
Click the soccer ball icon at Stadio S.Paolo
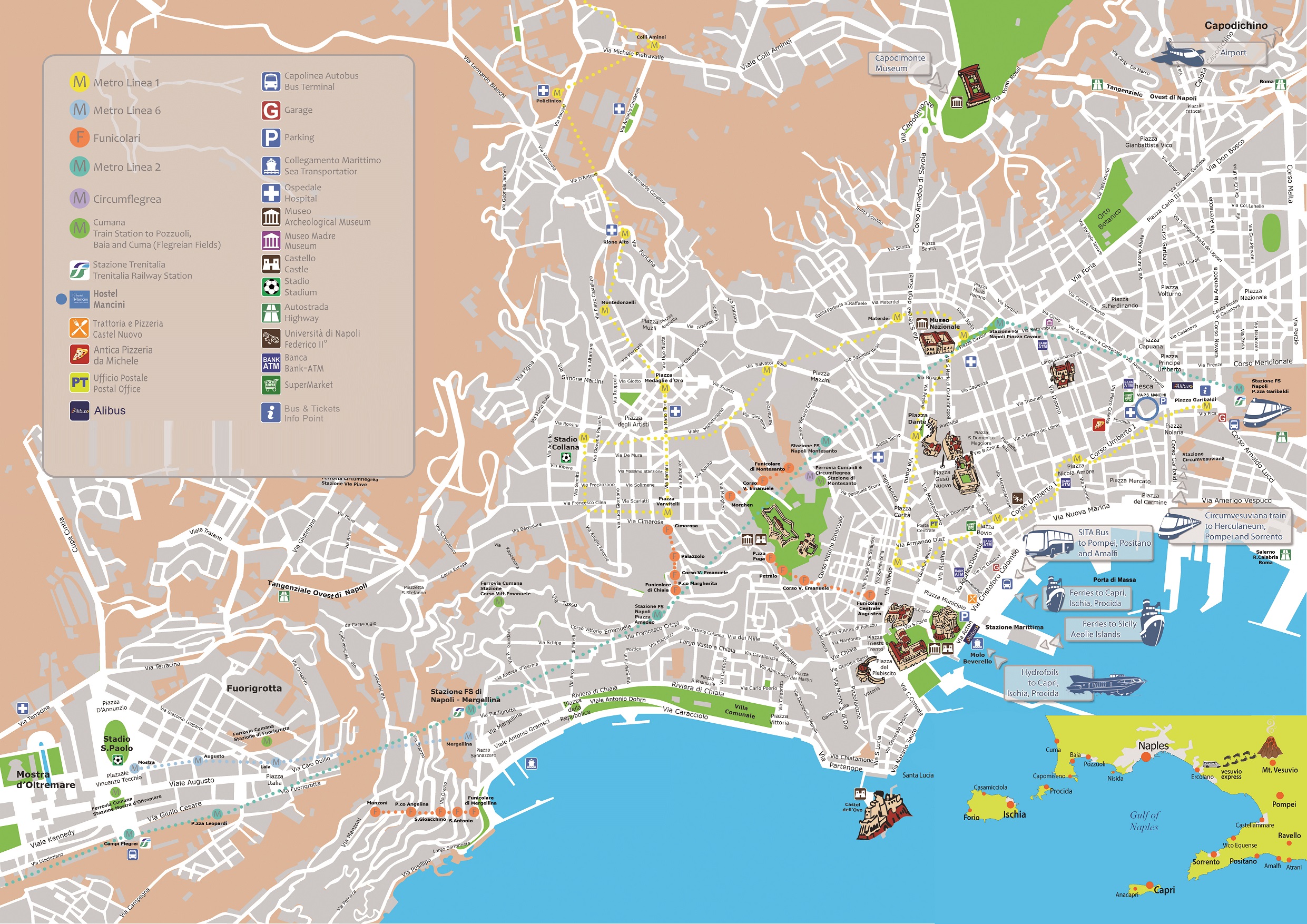tap(117, 760)
